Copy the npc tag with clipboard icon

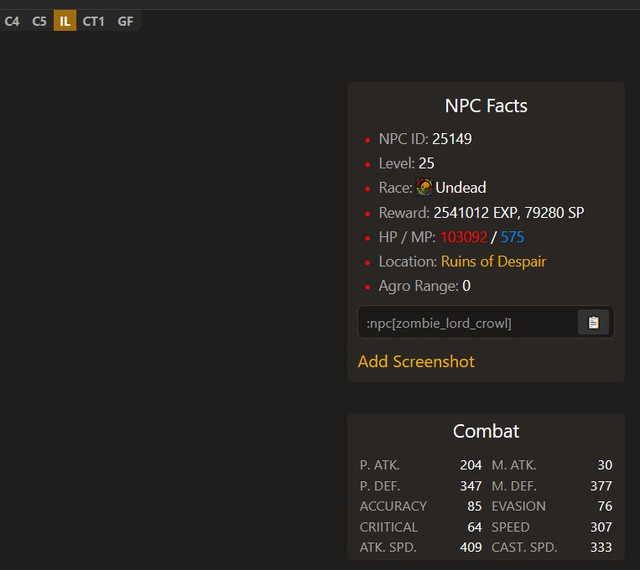click(593, 323)
